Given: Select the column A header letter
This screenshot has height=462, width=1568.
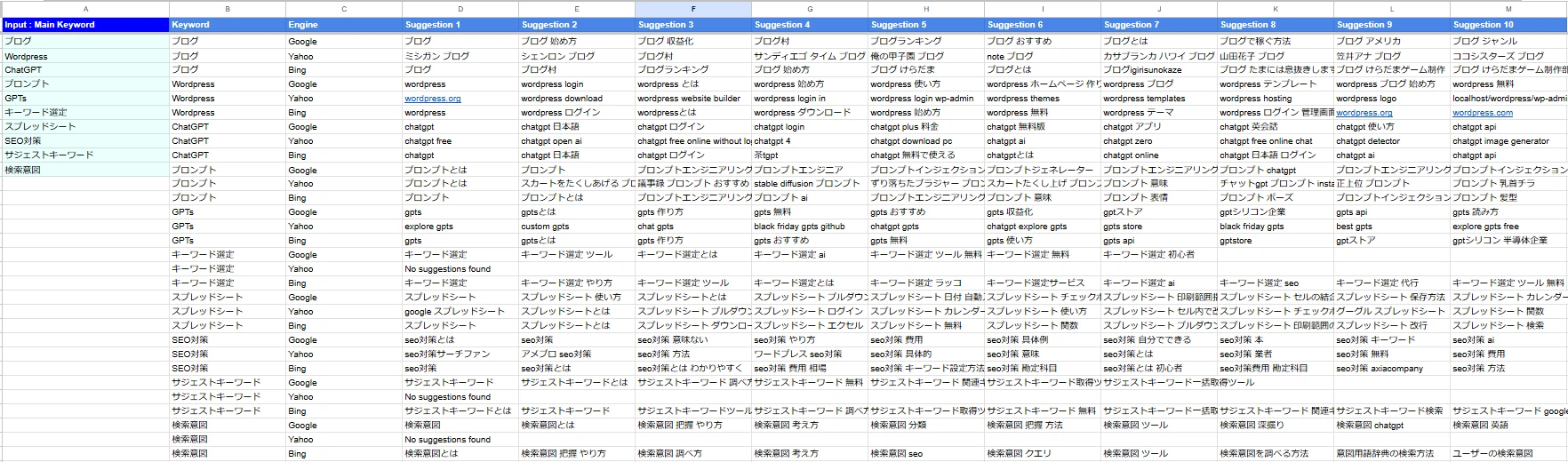Looking at the screenshot, I should click(85, 9).
